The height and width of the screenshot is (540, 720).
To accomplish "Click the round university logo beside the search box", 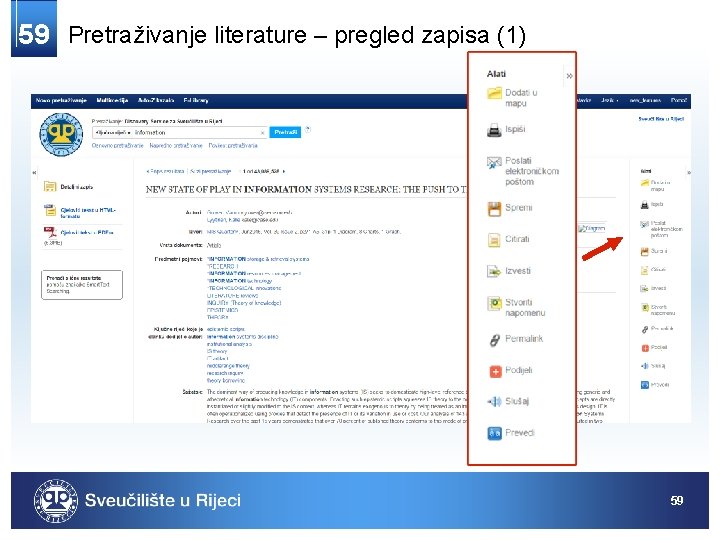I will point(61,135).
